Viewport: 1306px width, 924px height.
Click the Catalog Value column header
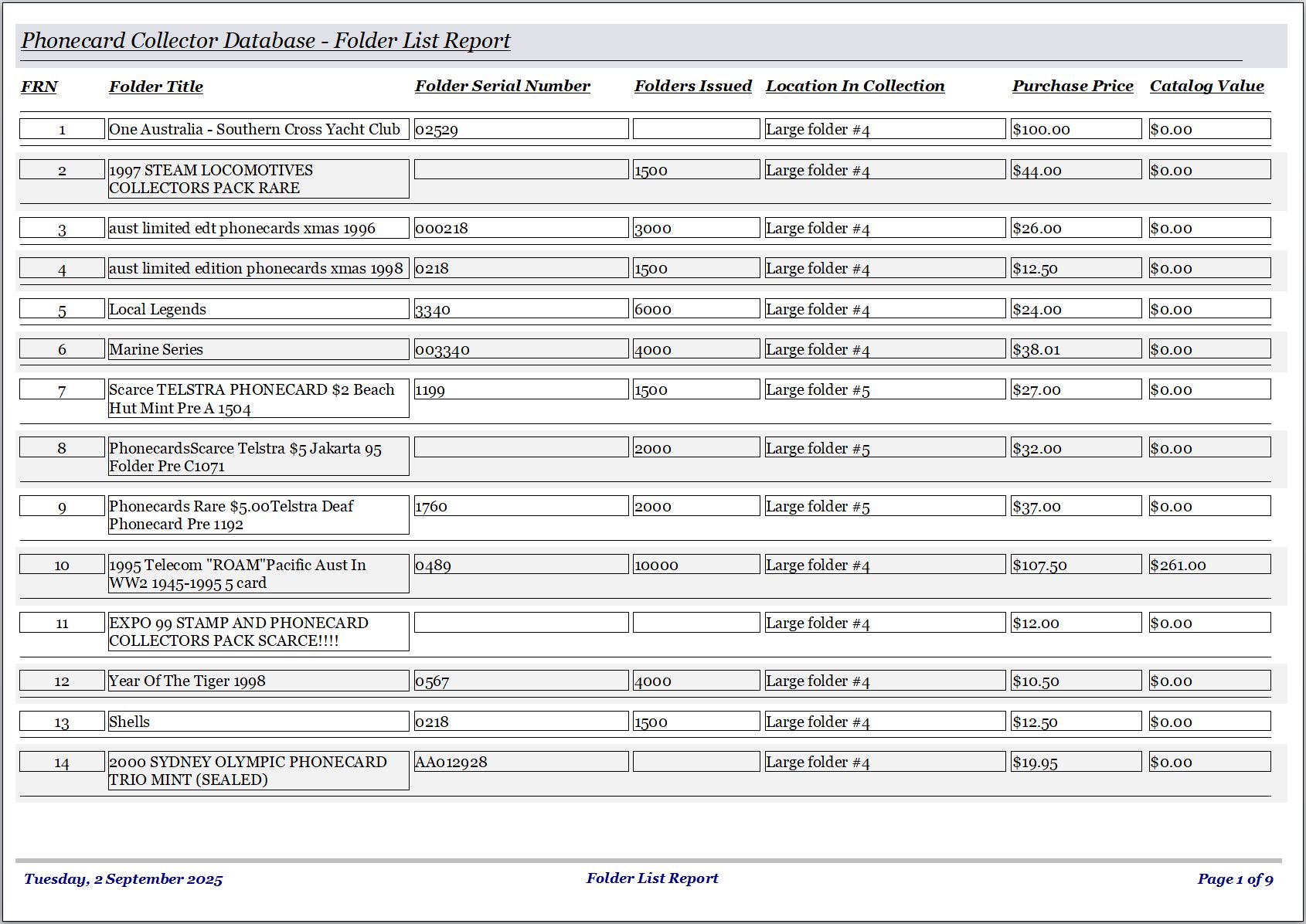click(x=1207, y=86)
